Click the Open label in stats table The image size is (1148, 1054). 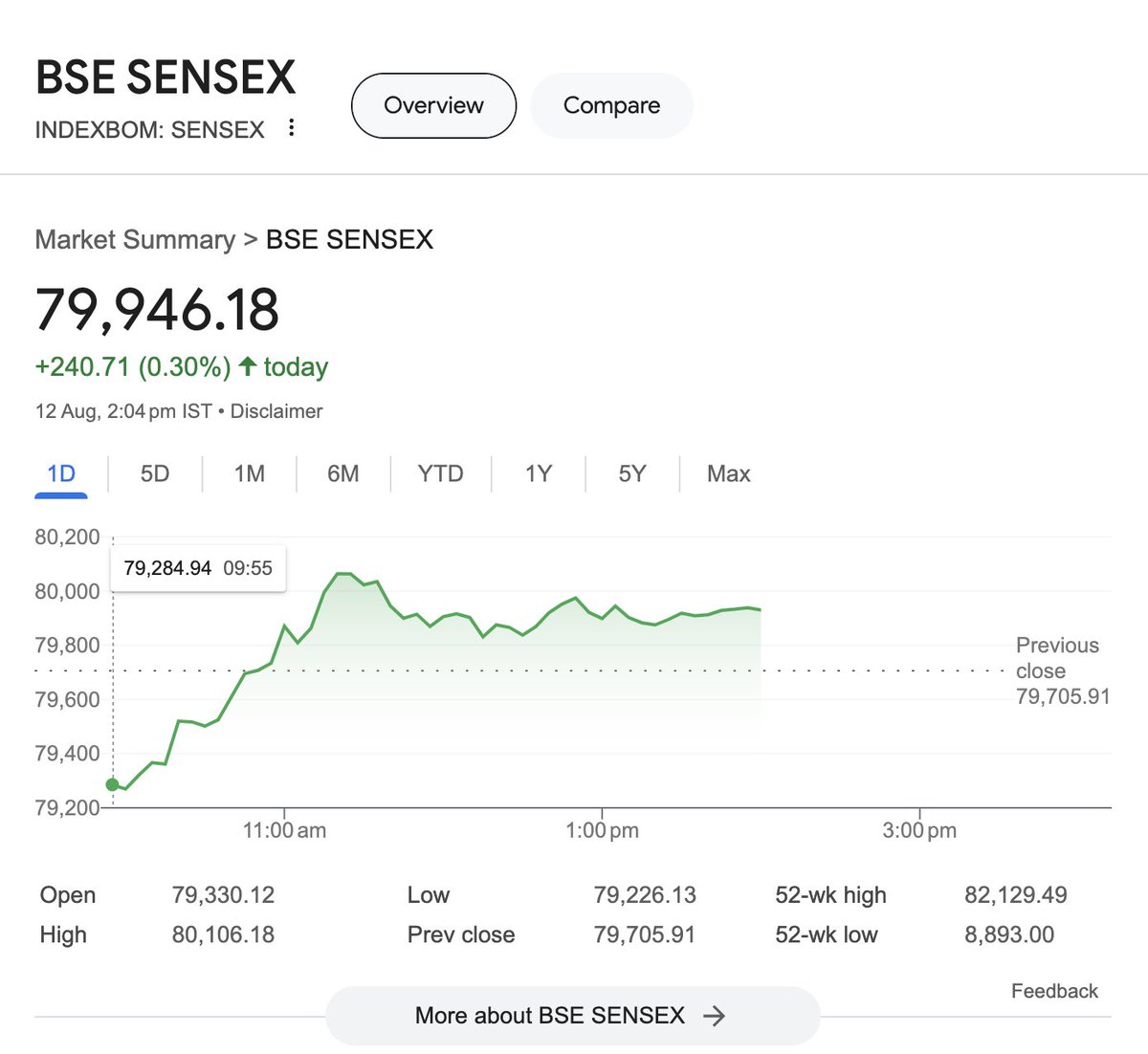click(68, 895)
